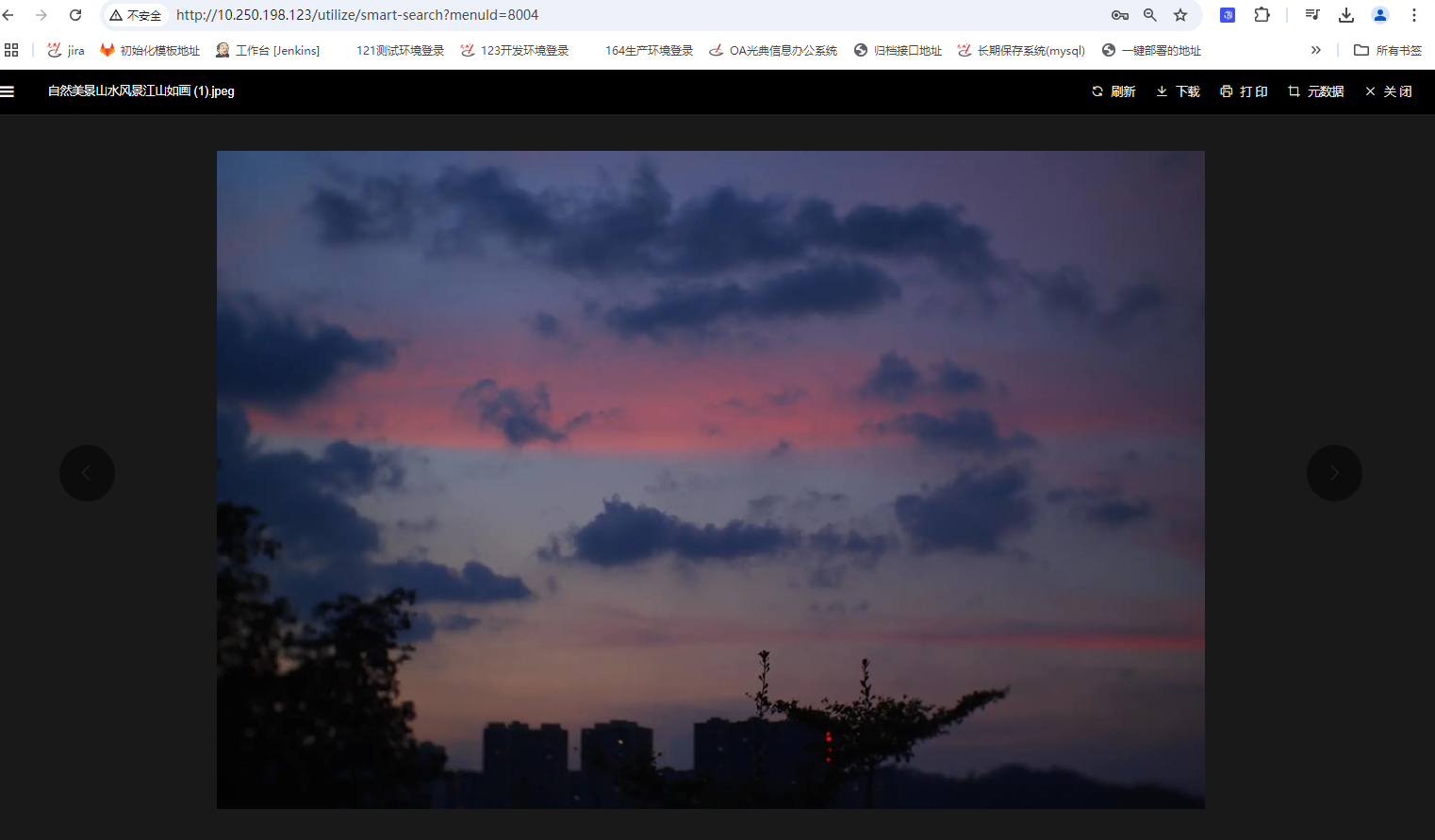This screenshot has height=840, width=1435.
Task: Print the image using 打印
Action: pos(1244,91)
